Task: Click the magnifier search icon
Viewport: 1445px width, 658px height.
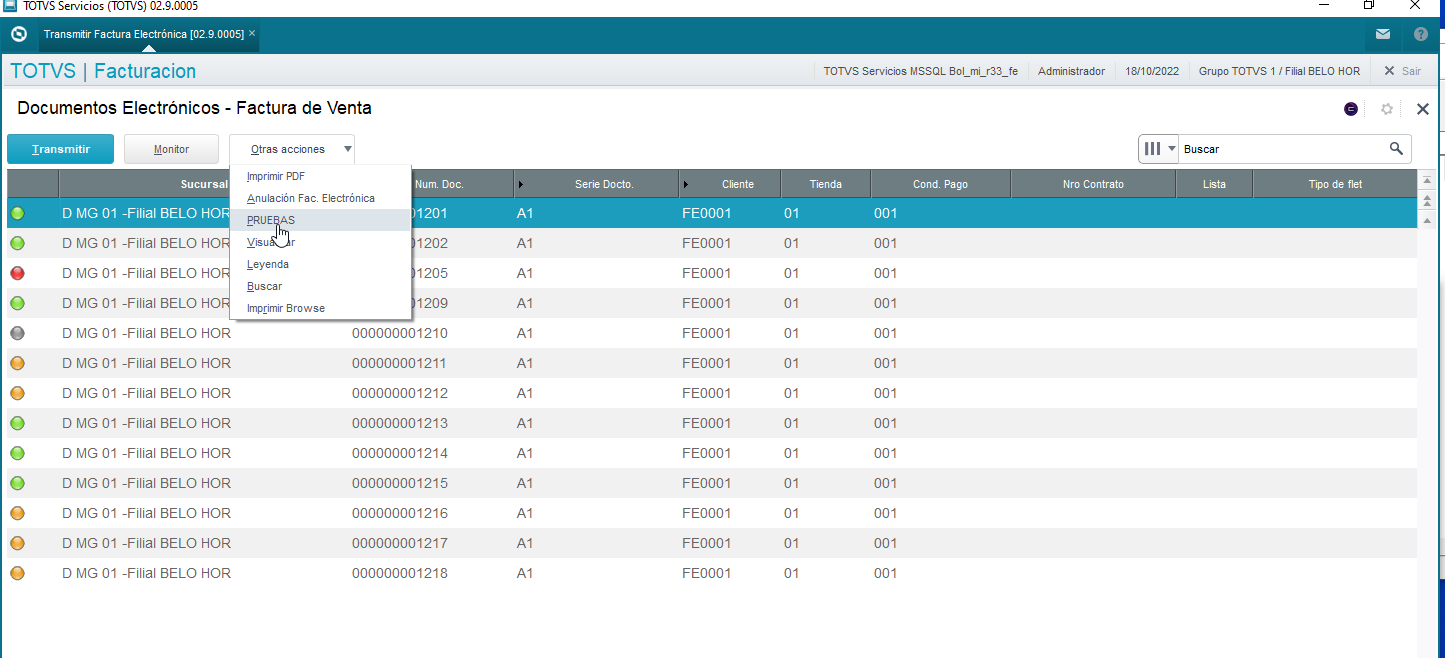Action: (1397, 149)
